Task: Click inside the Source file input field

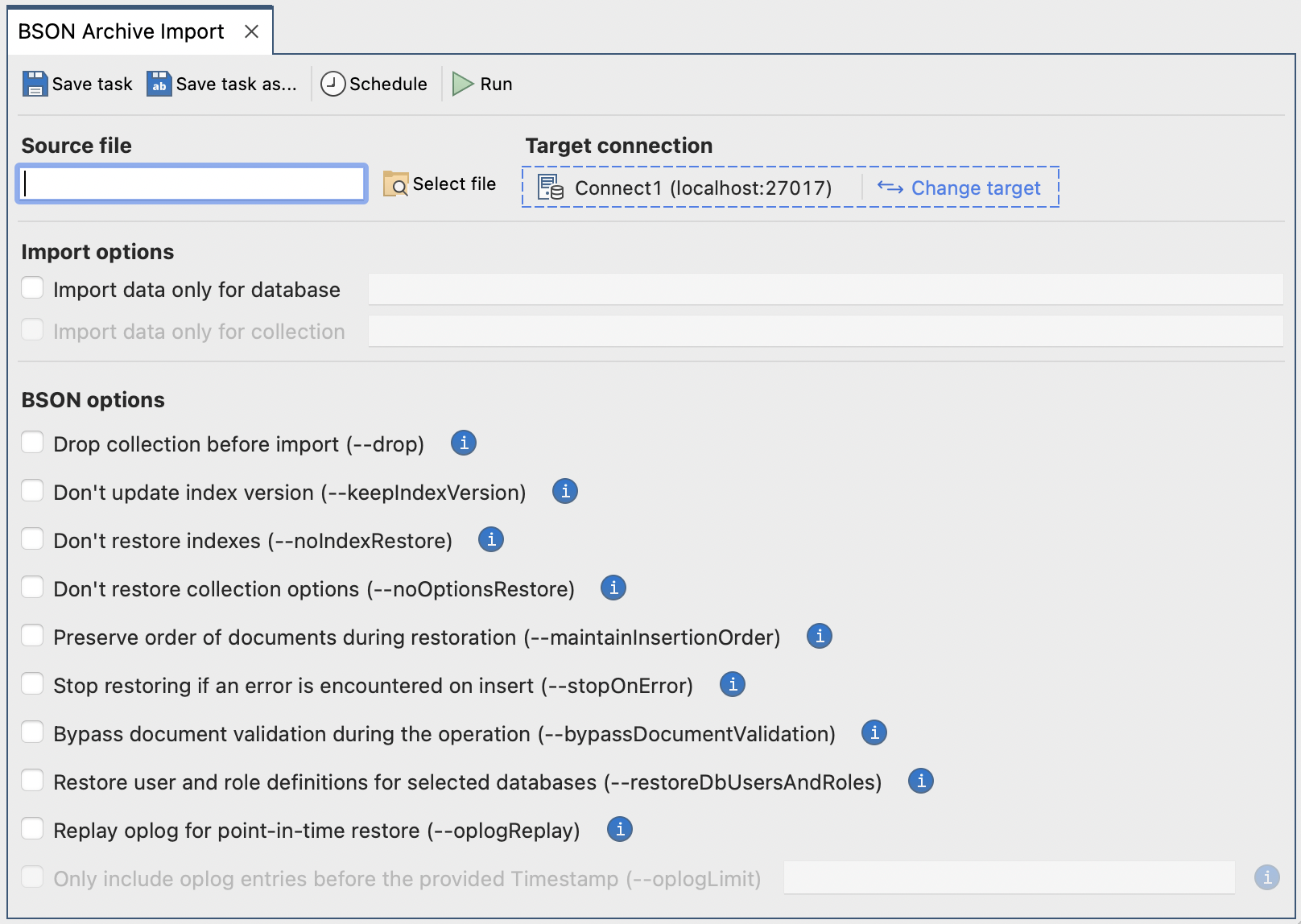Action: coord(191,184)
